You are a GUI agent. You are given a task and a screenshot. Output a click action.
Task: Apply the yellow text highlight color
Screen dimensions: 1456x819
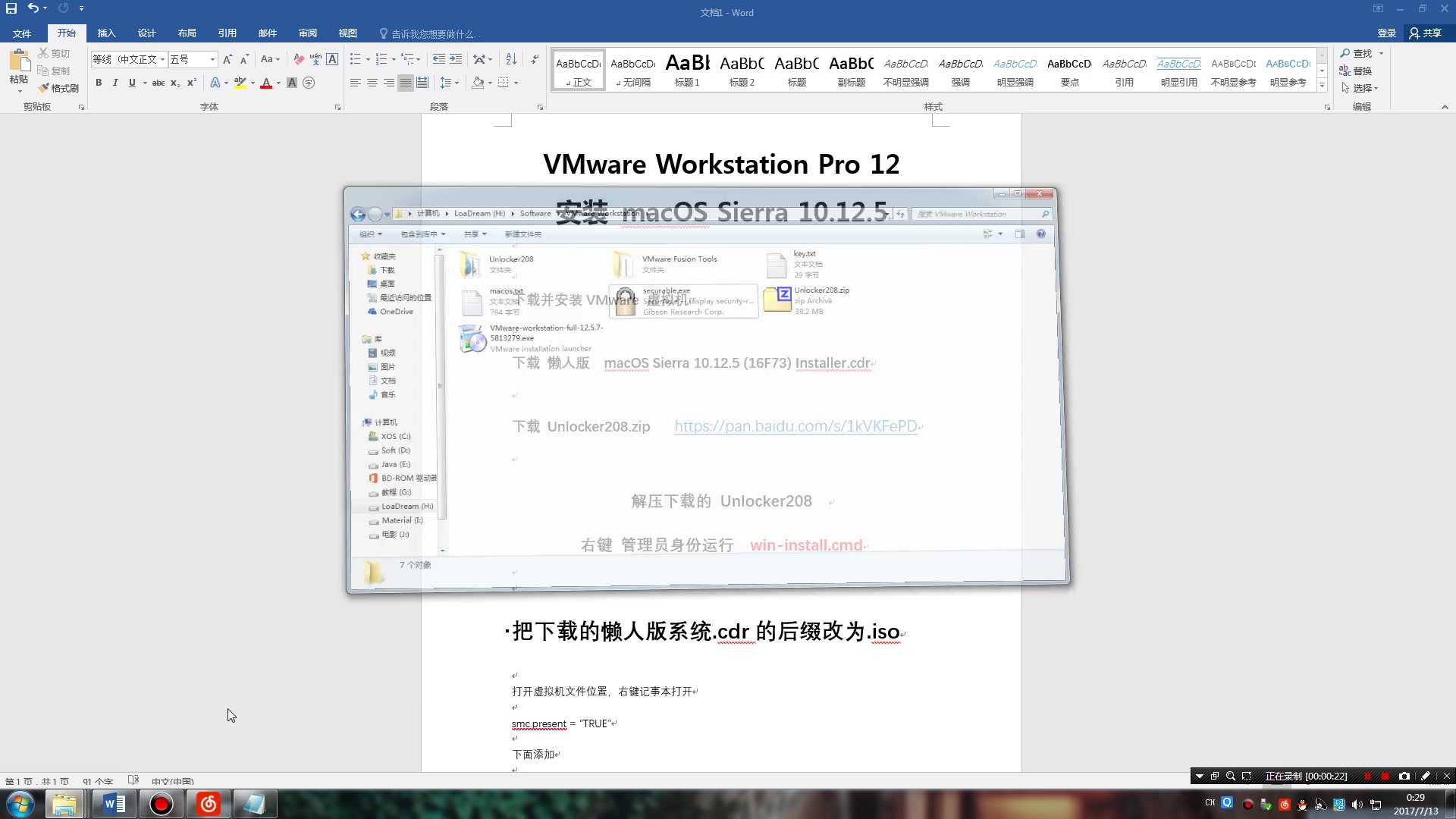coord(240,83)
